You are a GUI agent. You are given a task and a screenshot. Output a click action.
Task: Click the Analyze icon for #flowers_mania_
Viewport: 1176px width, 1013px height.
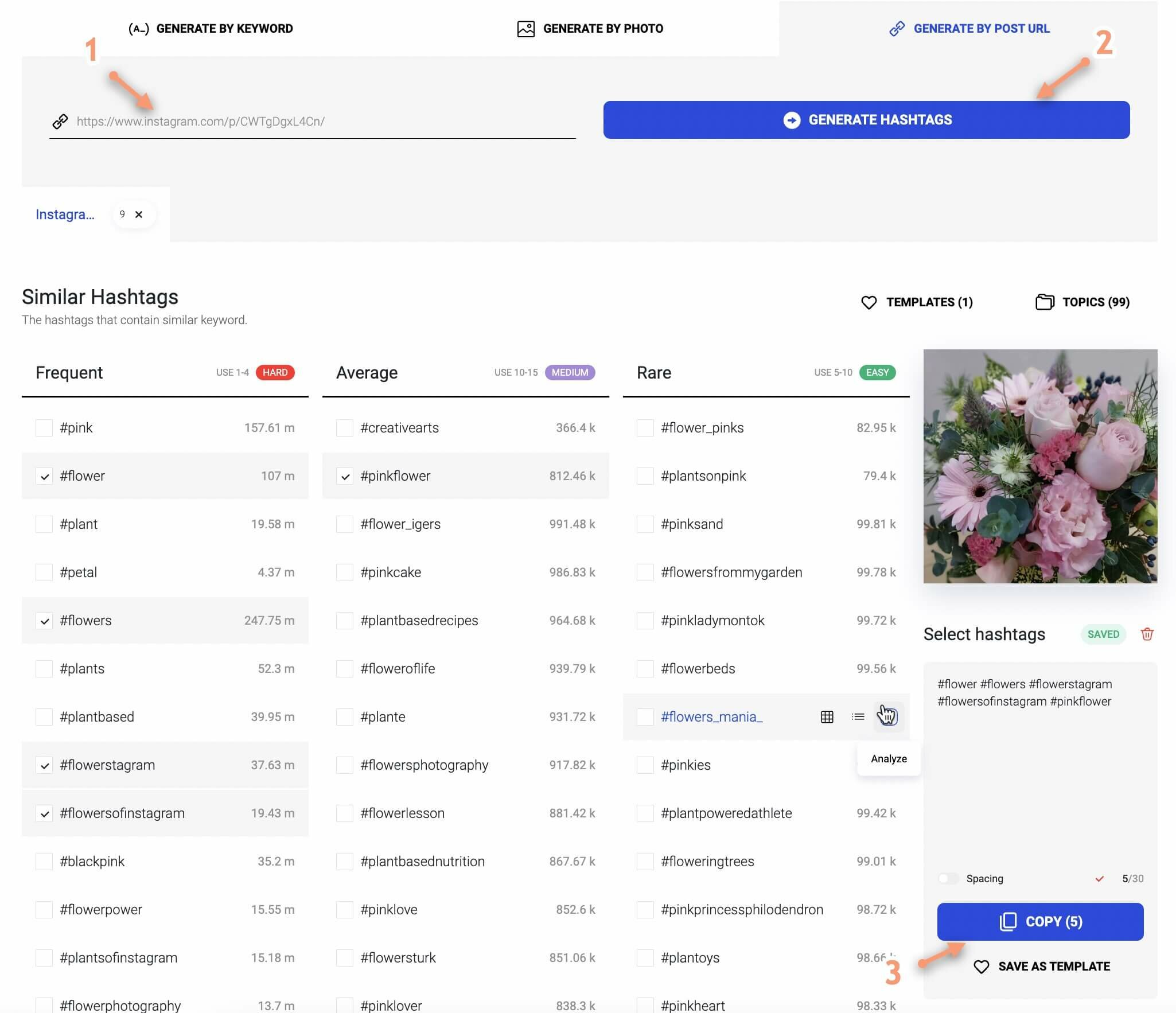point(888,716)
